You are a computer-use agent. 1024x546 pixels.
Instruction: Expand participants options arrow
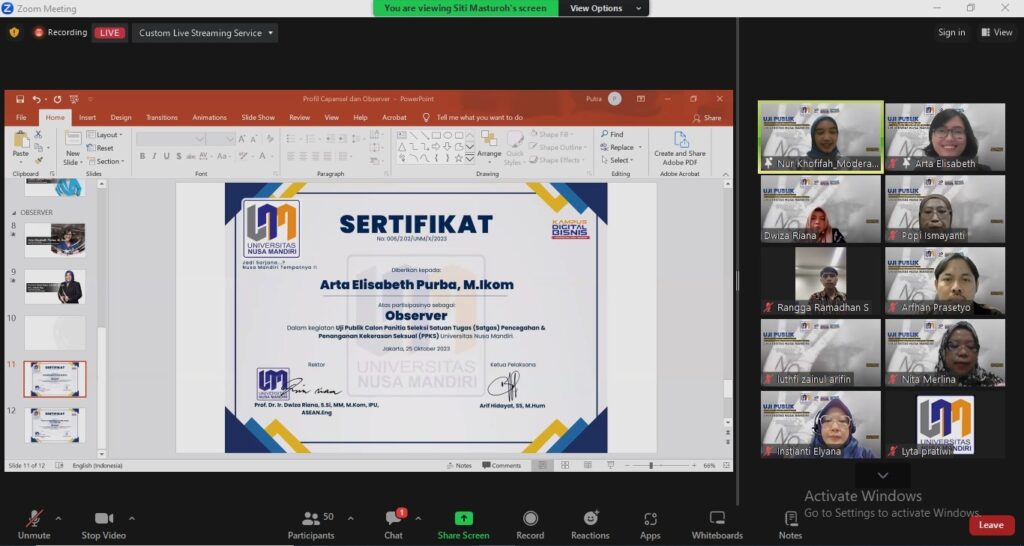(x=350, y=519)
